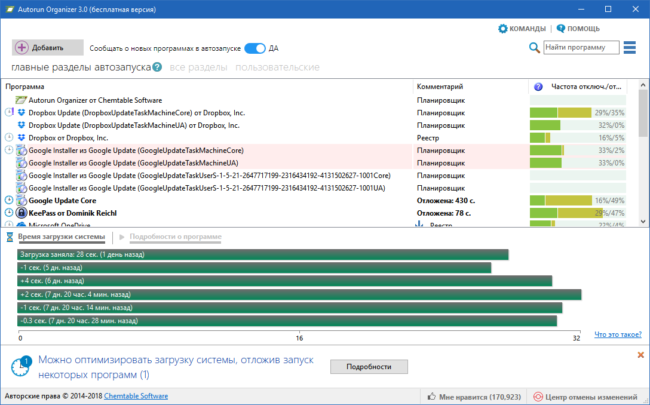Click Подробности button in optimization banner
This screenshot has width=650, height=405.
coord(369,366)
